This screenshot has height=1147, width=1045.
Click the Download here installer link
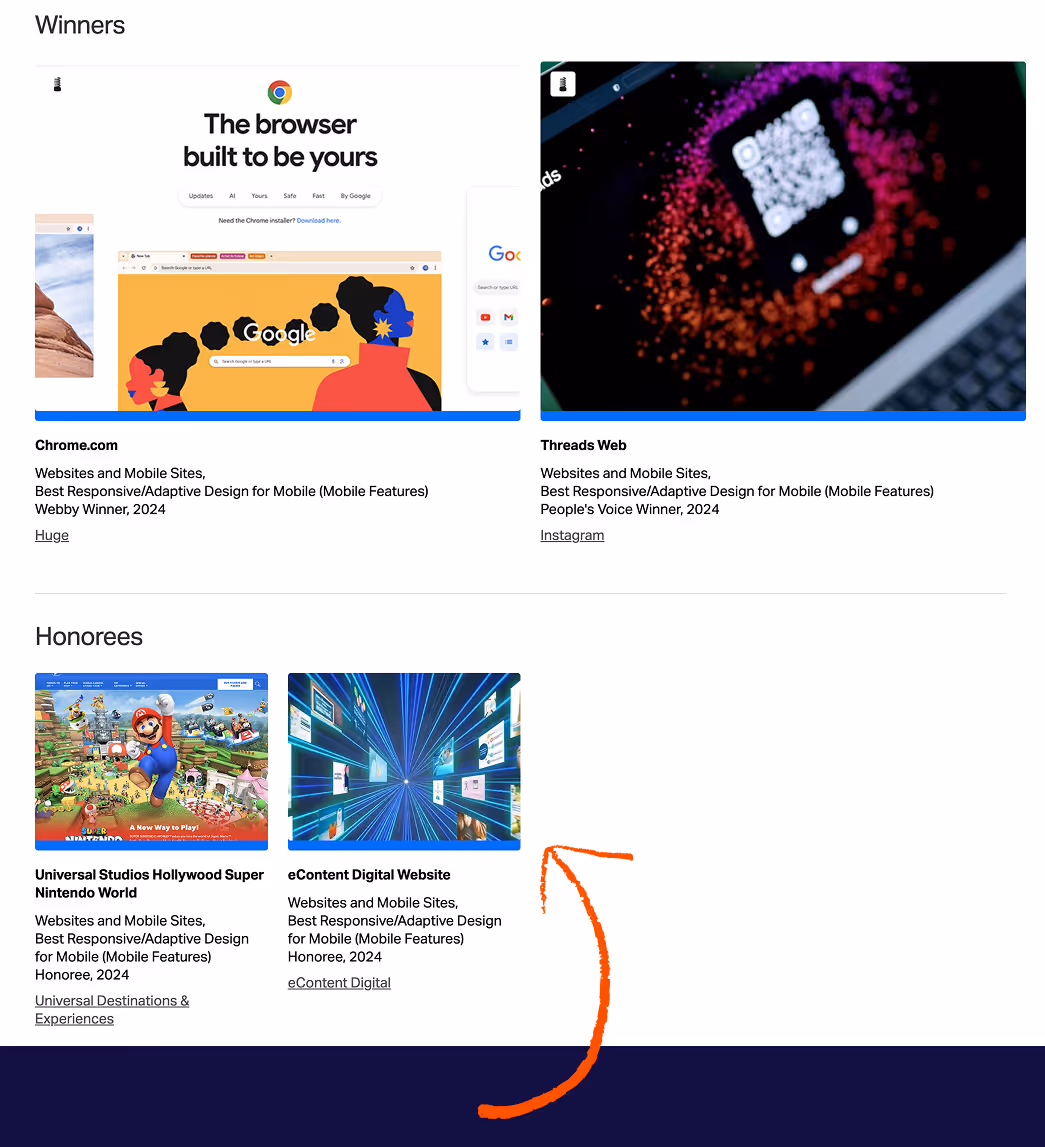(318, 220)
